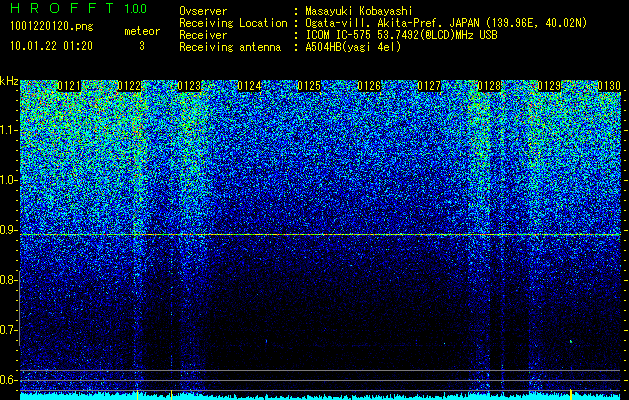Select the 0123 time marker label
Screen dimensions: 629x400
tap(189, 86)
